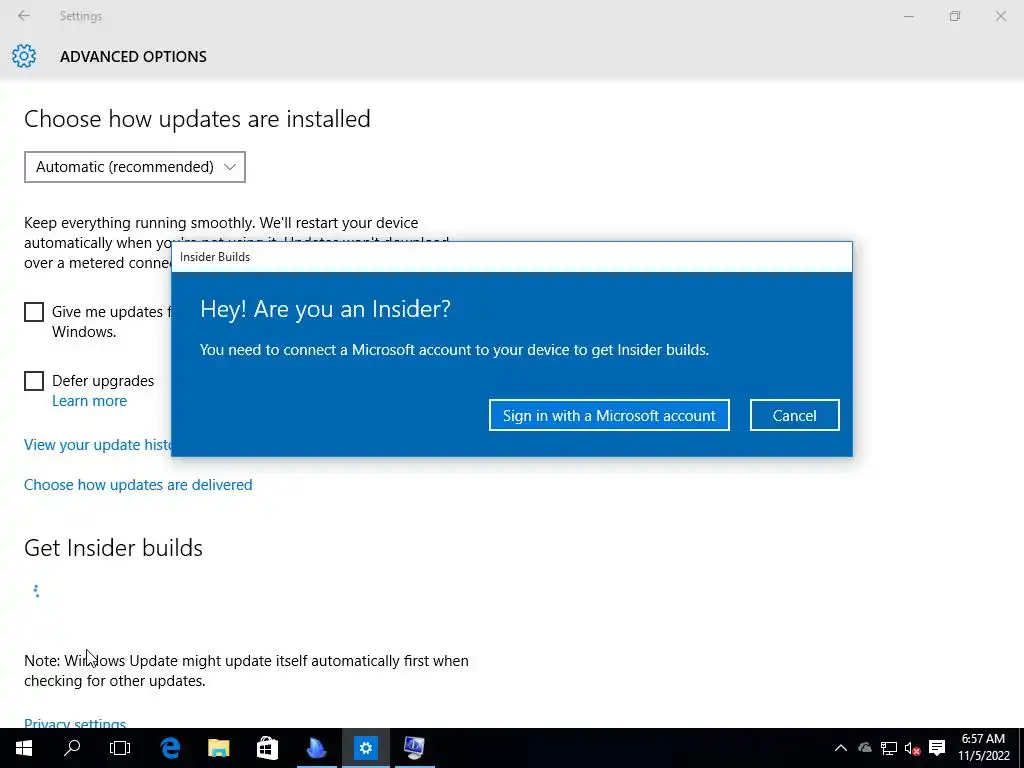Viewport: 1024px width, 768px height.
Task: Click the back arrow in Settings
Action: point(24,16)
